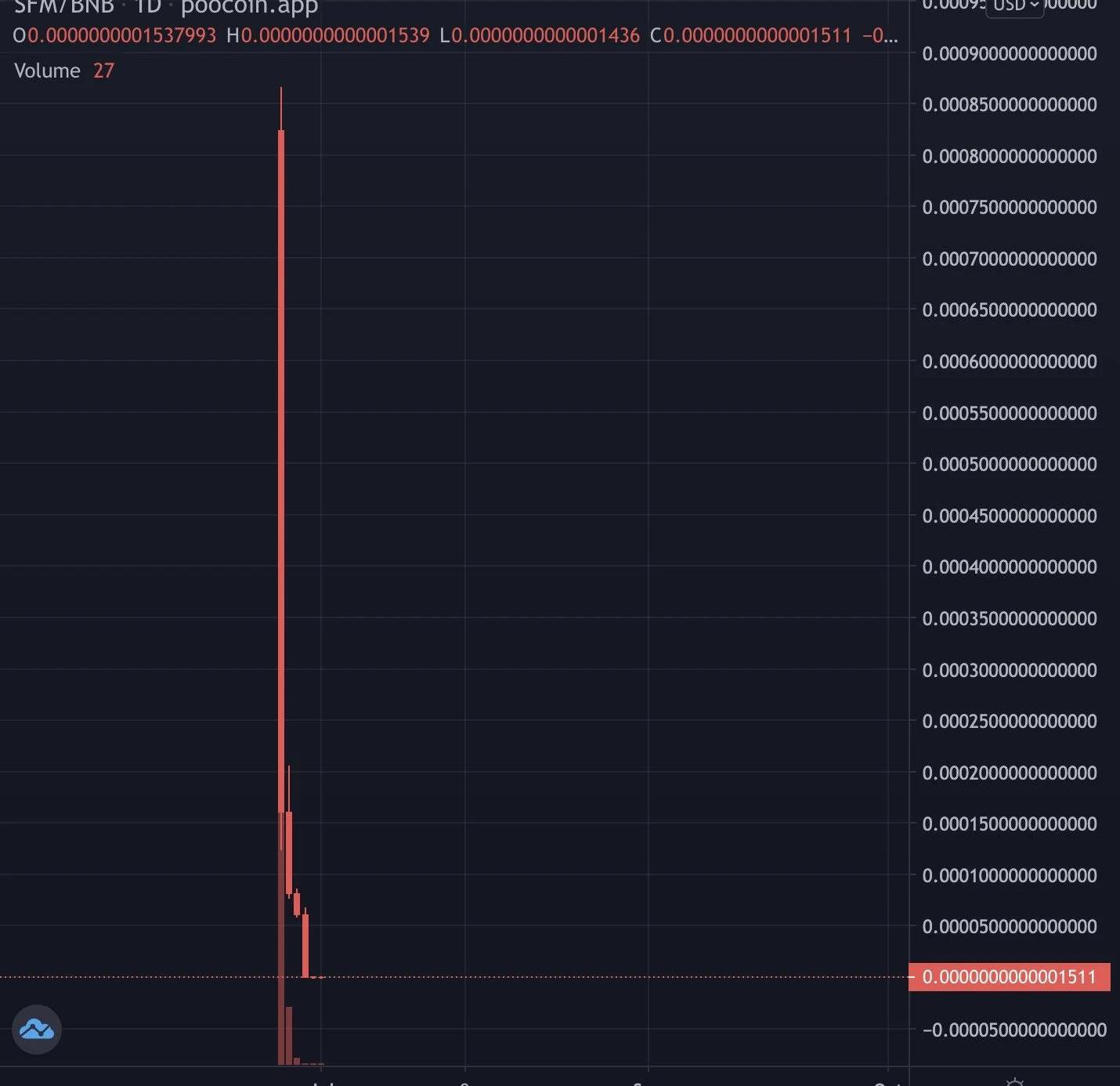The height and width of the screenshot is (1086, 1120).
Task: Click the SFM/BNB symbol title
Action: pos(64,7)
